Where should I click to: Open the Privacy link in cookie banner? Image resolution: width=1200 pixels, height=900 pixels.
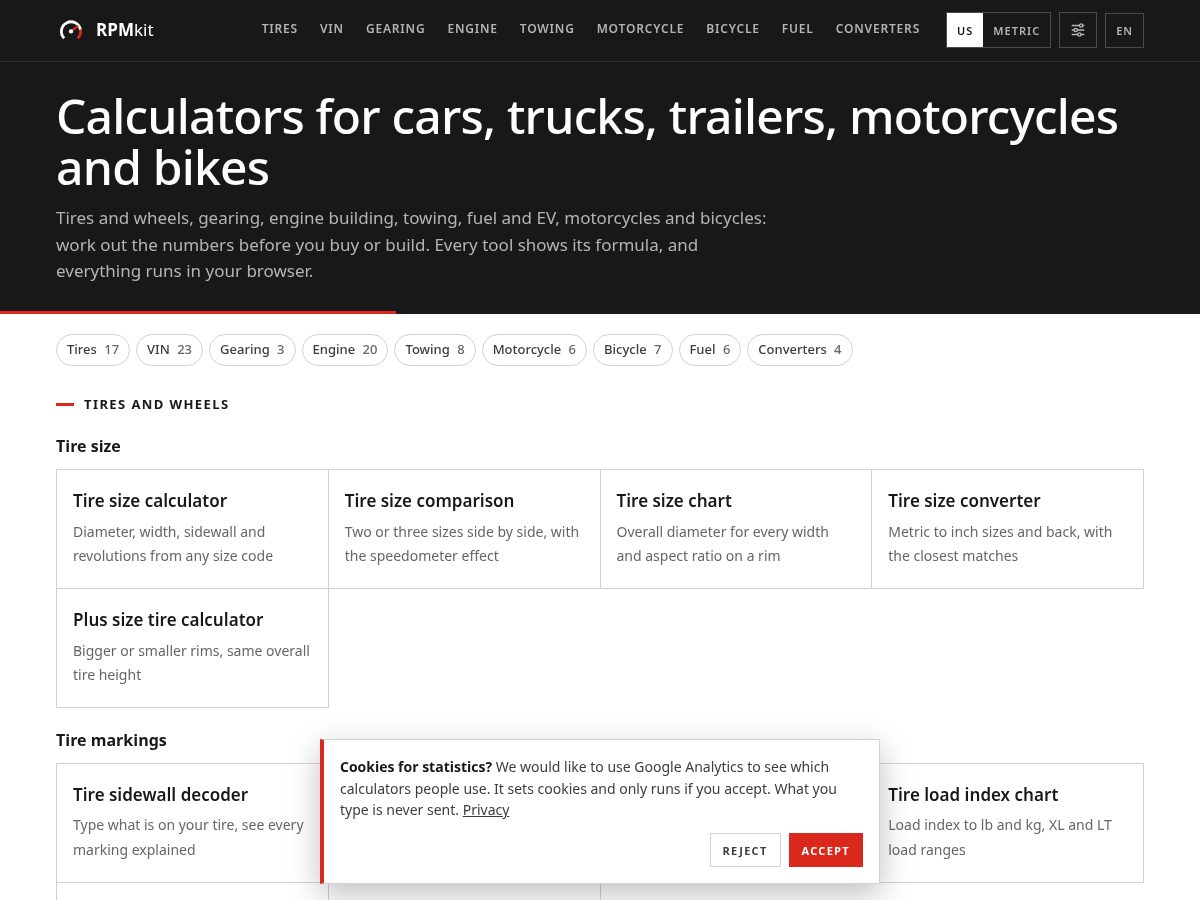click(x=486, y=810)
